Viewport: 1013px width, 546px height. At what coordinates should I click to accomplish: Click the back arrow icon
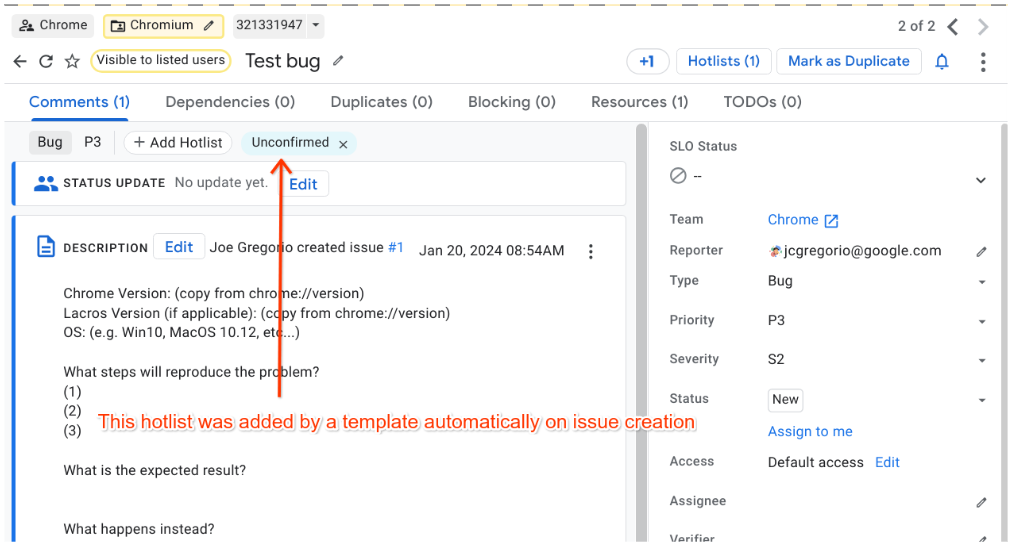tap(20, 61)
